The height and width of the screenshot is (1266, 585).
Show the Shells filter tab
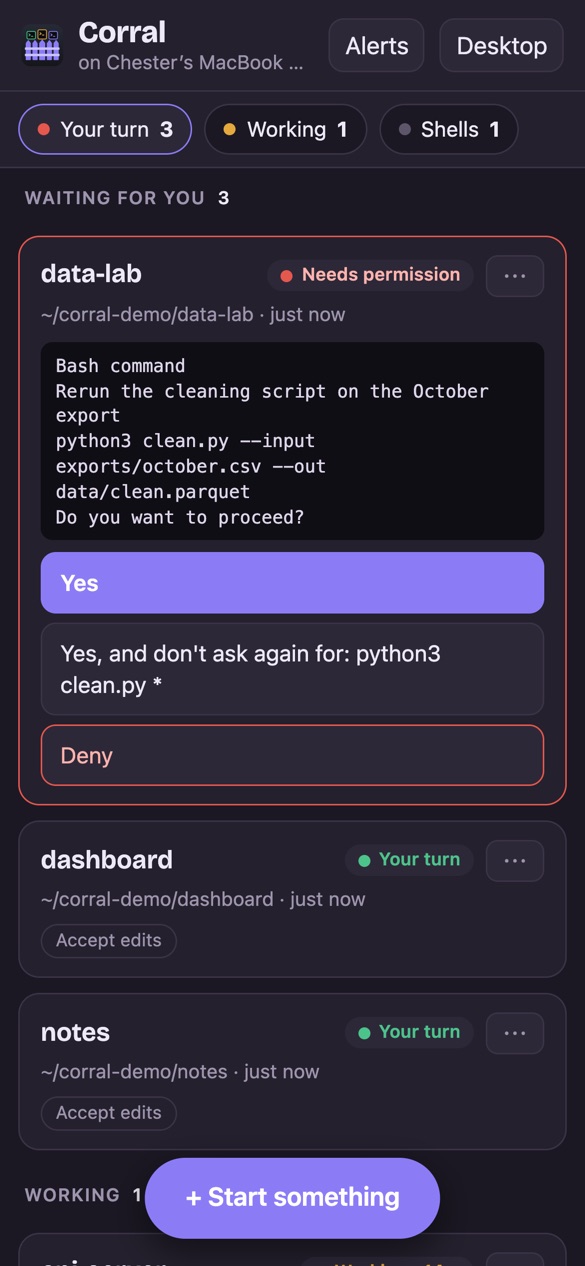click(x=449, y=129)
